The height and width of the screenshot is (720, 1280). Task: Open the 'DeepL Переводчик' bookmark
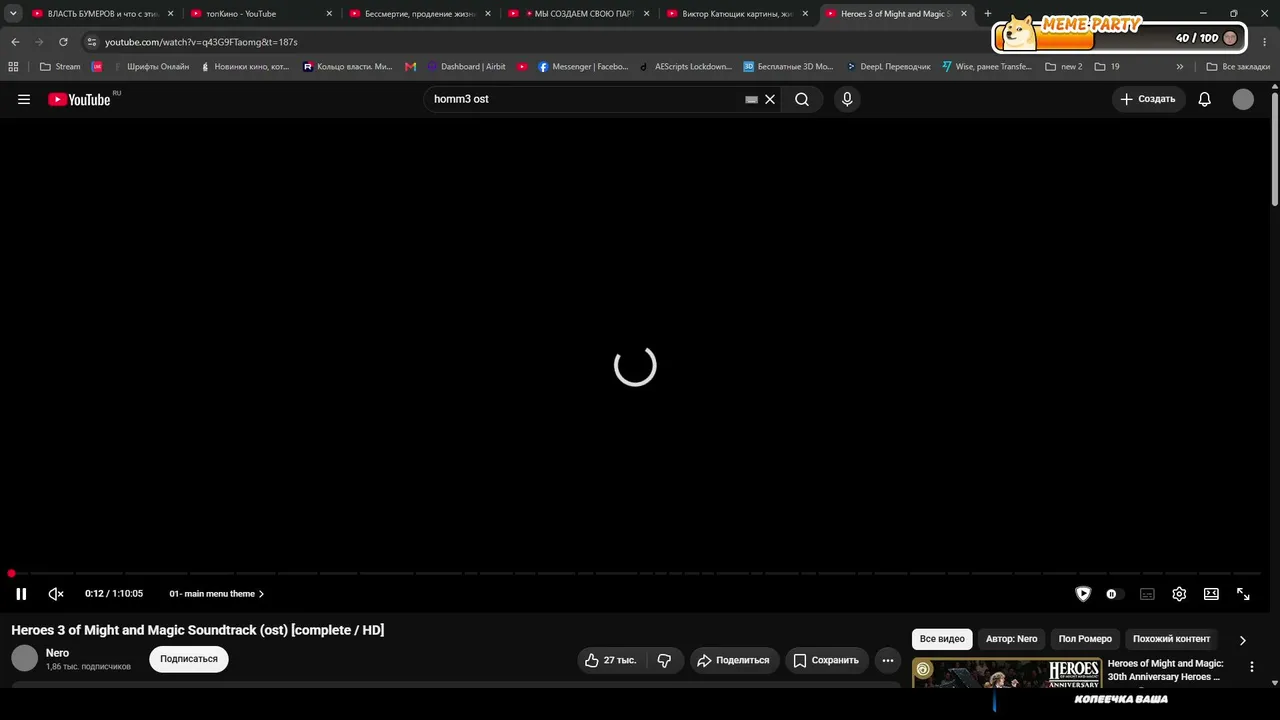888,67
